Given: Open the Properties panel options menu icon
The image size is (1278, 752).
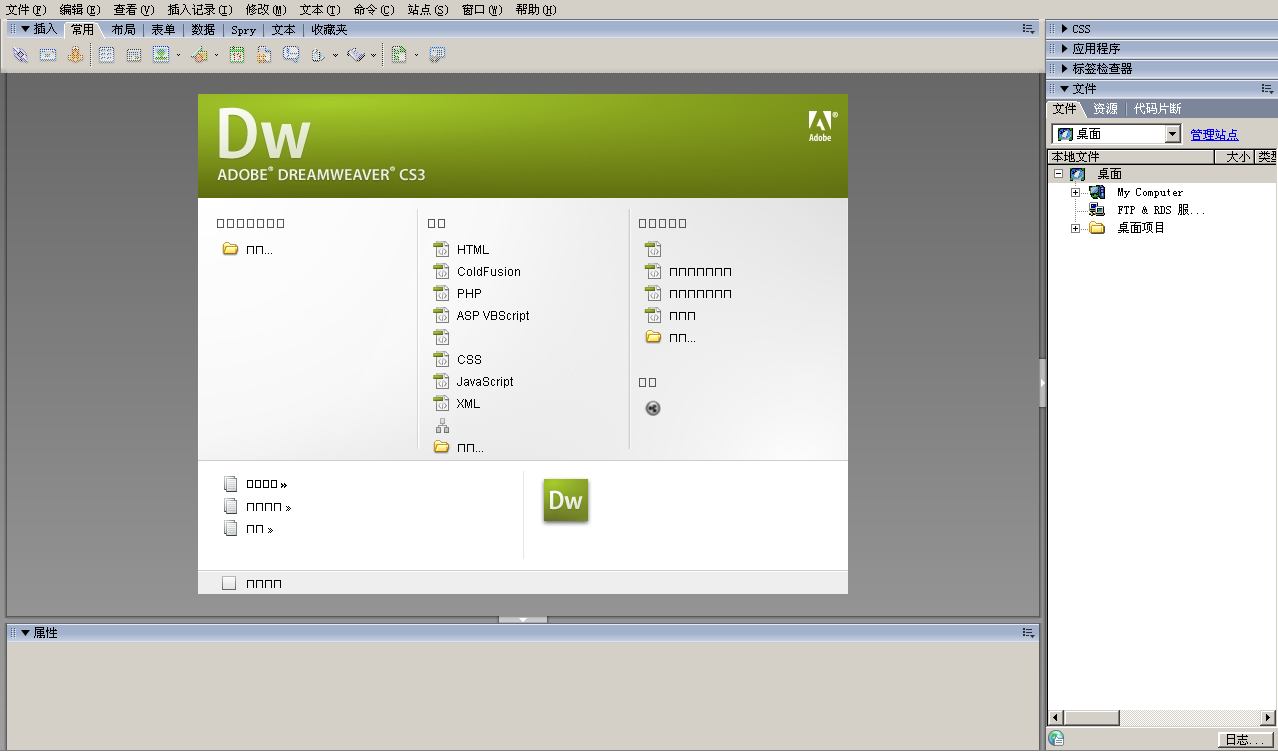Looking at the screenshot, I should (1028, 633).
